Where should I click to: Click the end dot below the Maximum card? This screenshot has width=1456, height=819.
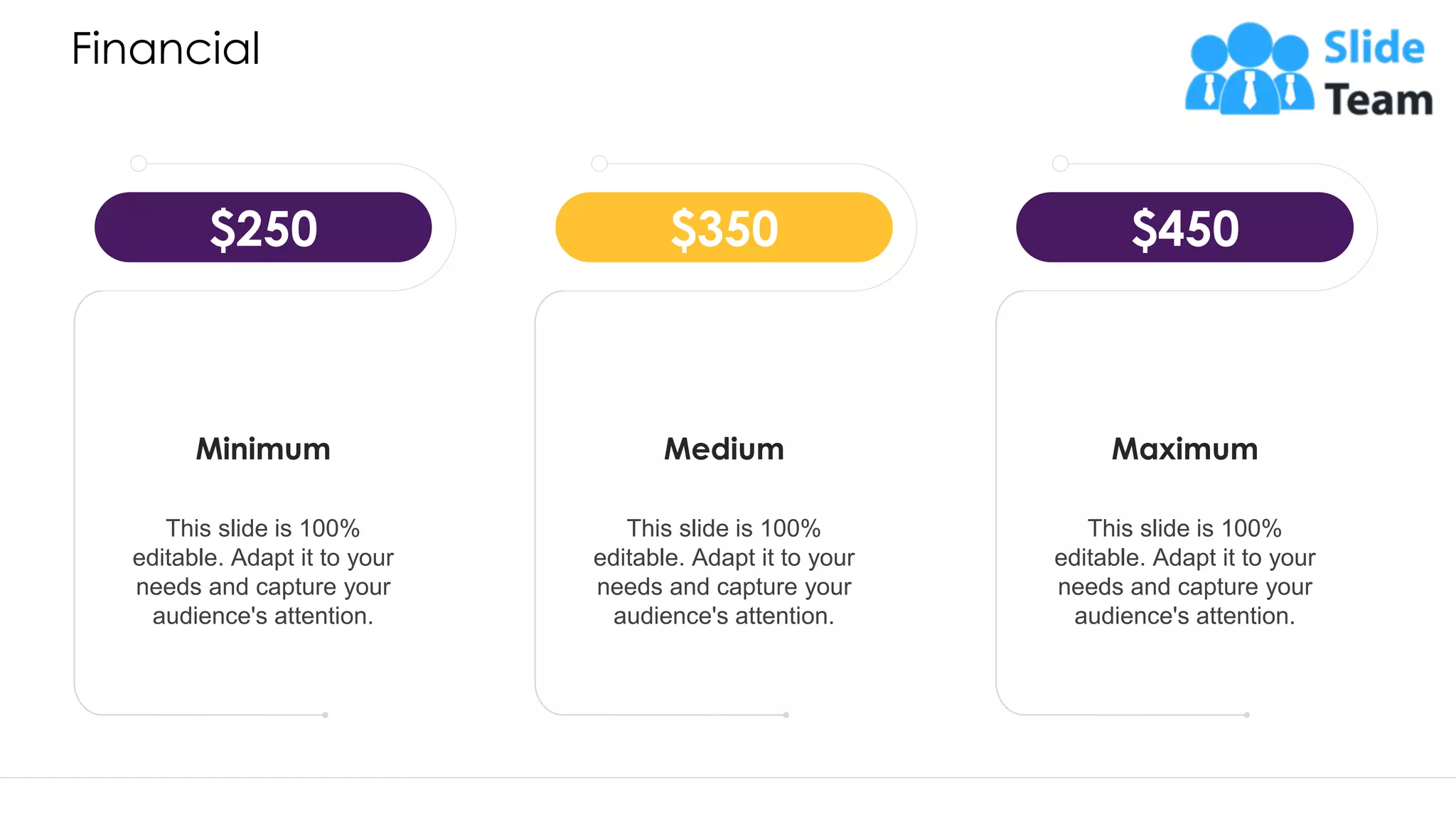tap(1246, 715)
